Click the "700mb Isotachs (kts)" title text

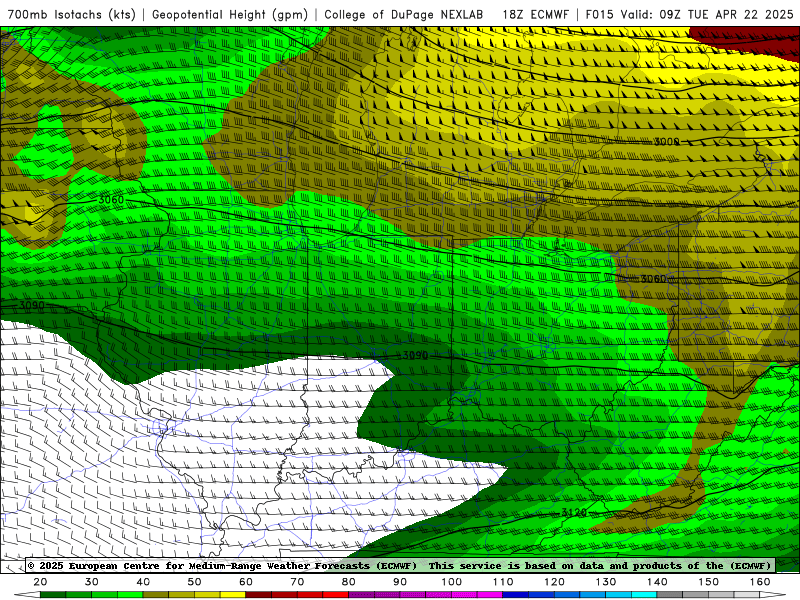pyautogui.click(x=71, y=14)
